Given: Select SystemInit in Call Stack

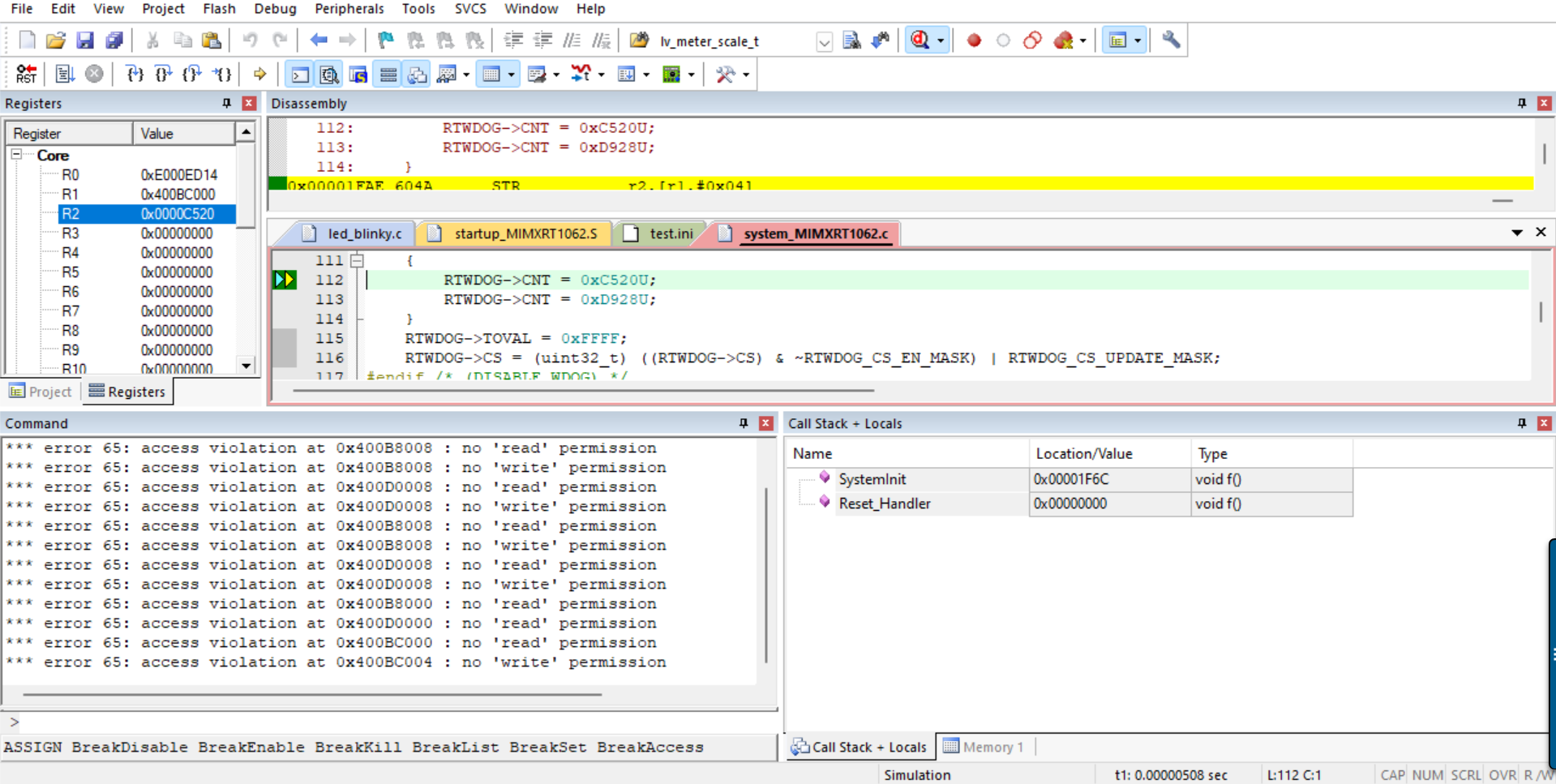Looking at the screenshot, I should (x=872, y=479).
